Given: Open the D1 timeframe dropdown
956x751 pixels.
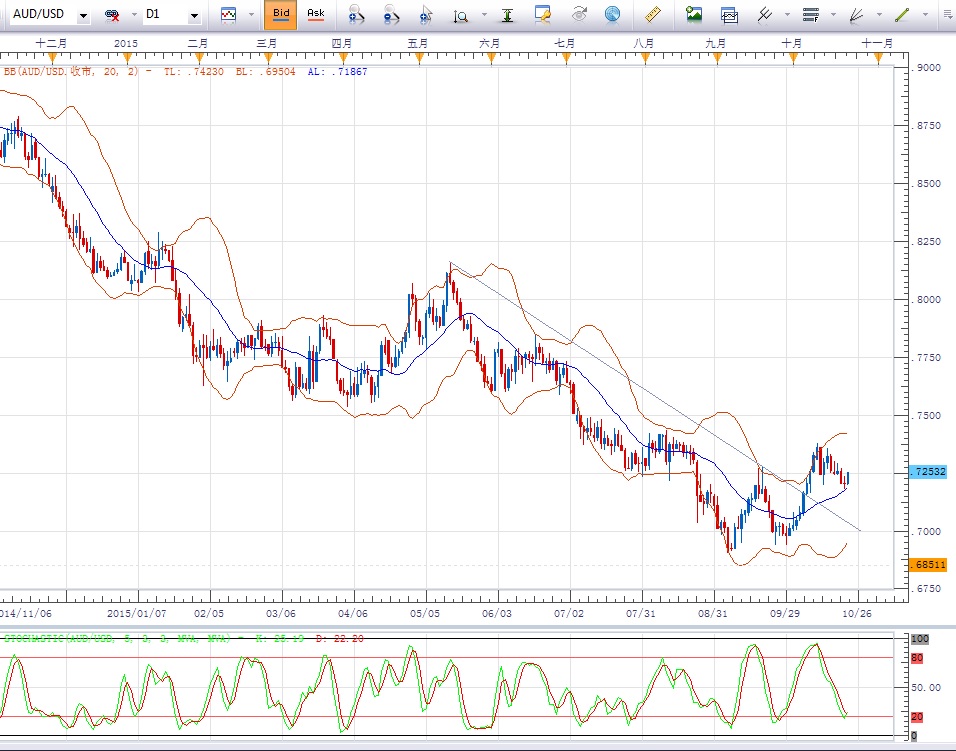Looking at the screenshot, I should coord(195,16).
